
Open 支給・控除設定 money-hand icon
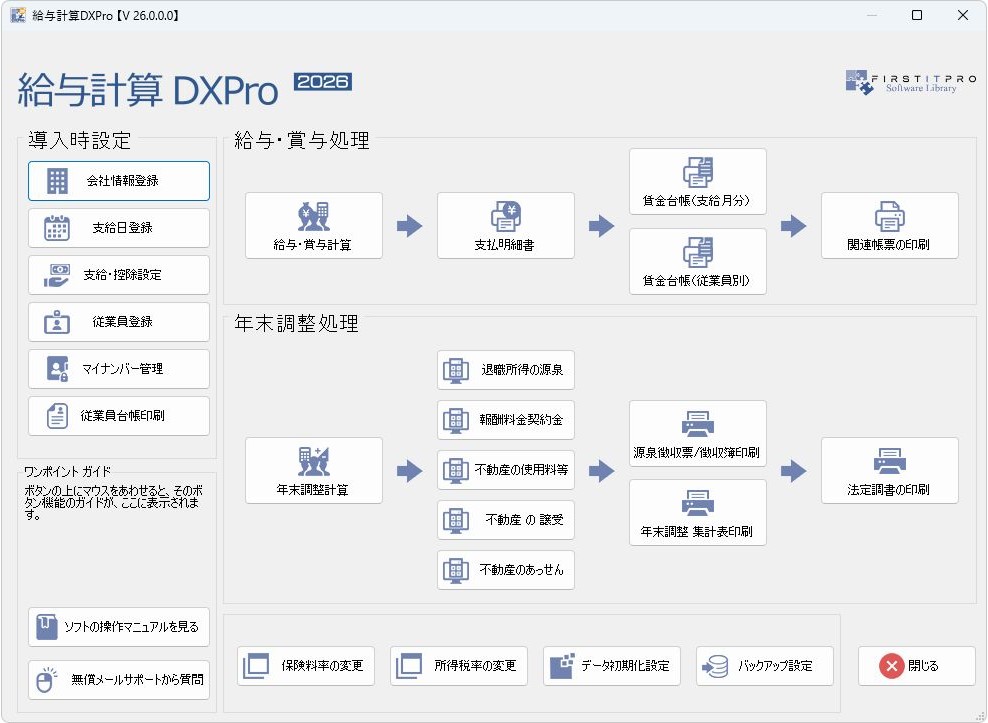(x=58, y=275)
